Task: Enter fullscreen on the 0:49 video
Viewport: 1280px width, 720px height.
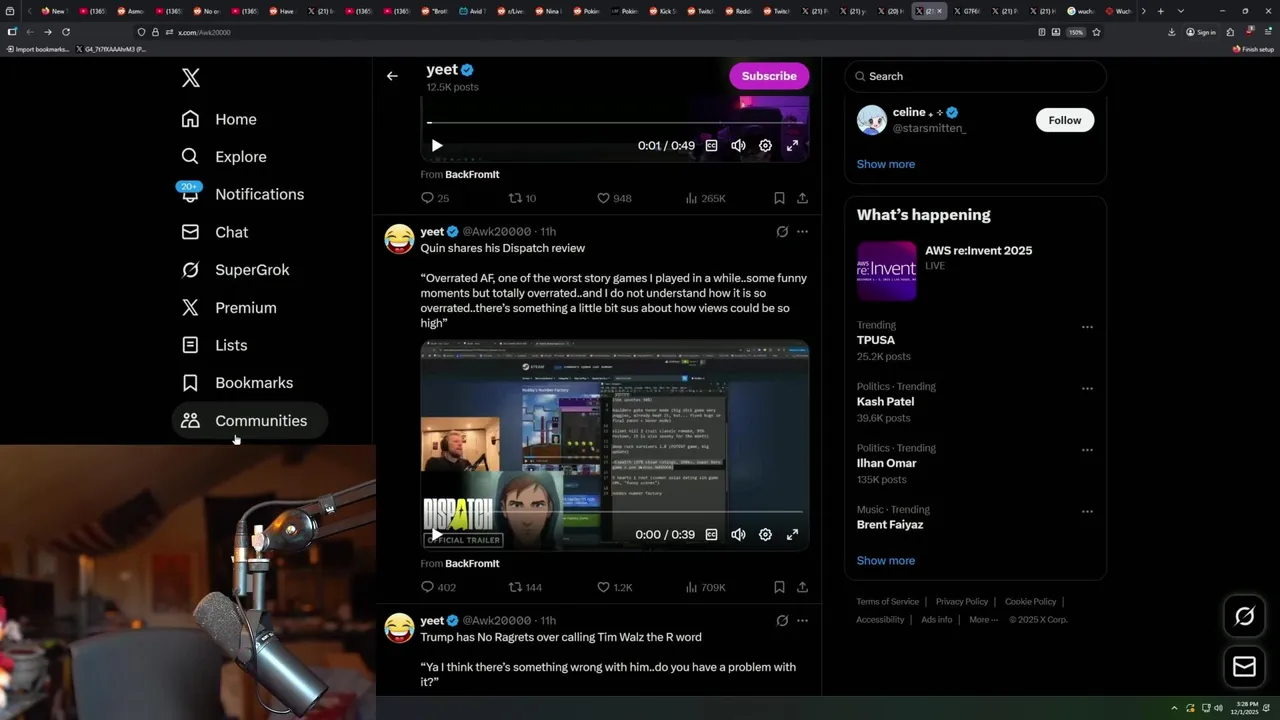Action: [x=792, y=145]
